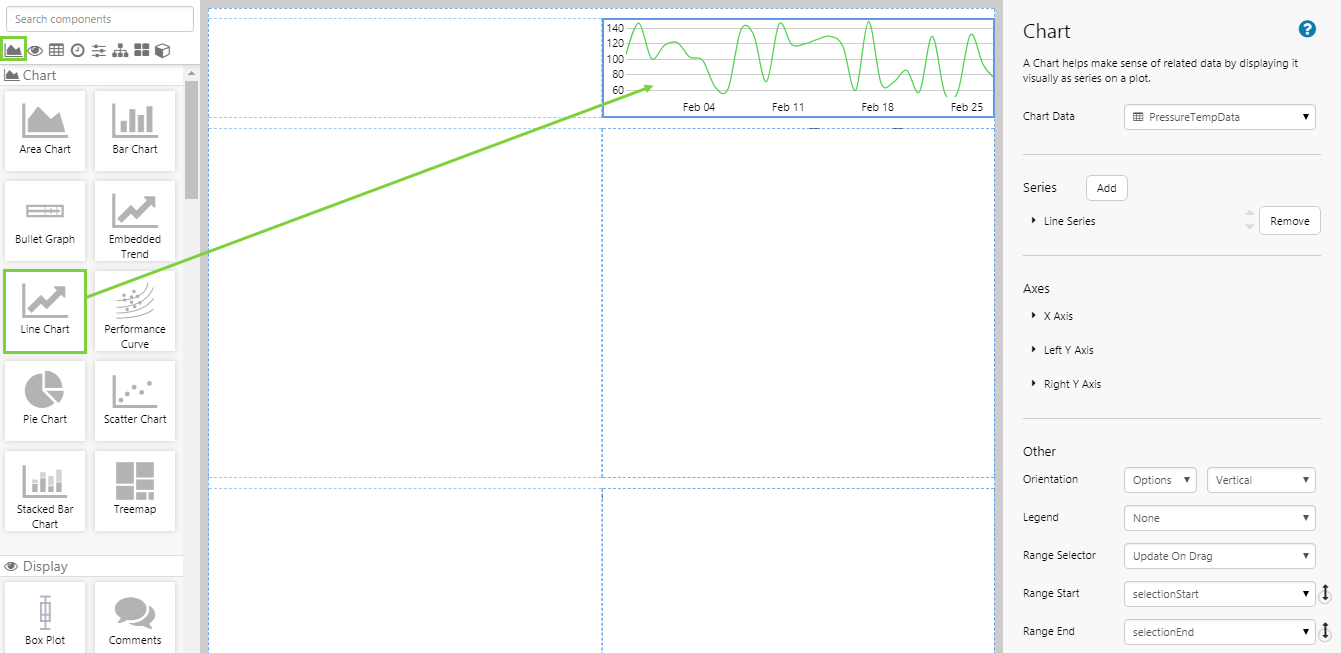Select the Chart category icon
1341x653 pixels.
tap(14, 49)
